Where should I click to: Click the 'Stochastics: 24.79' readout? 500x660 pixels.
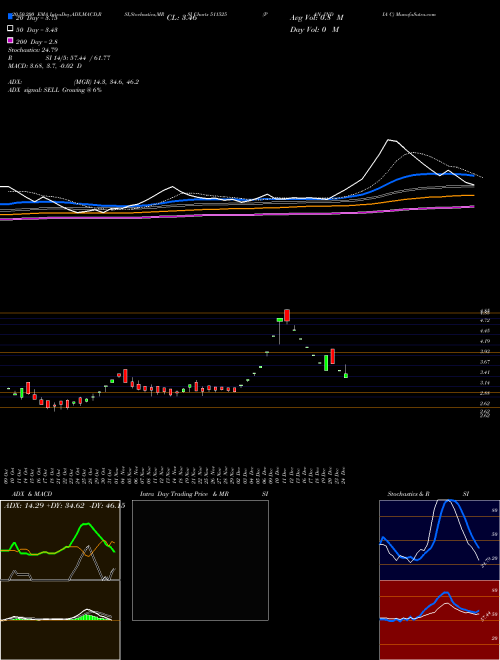[33, 50]
